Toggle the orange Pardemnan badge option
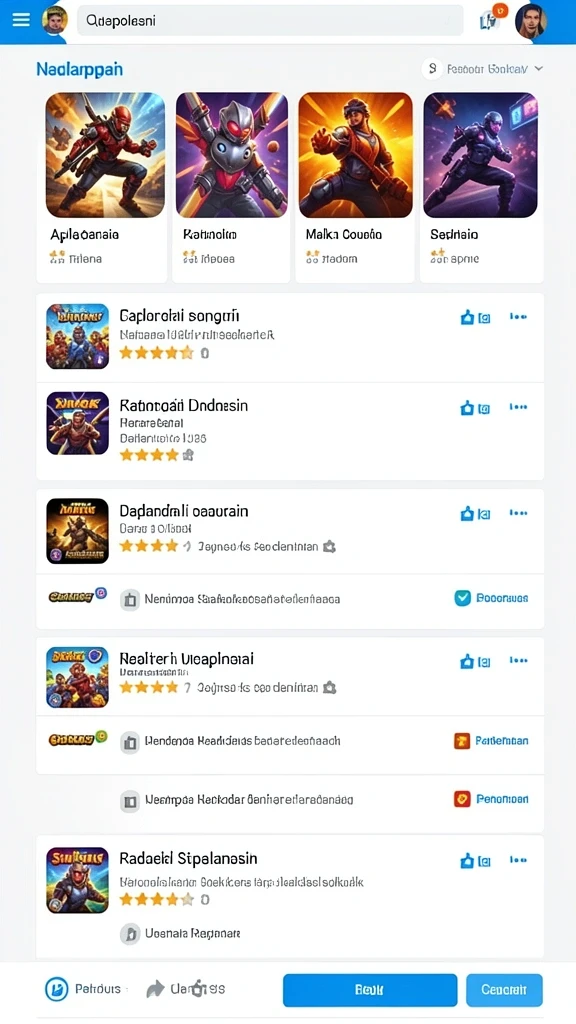576x1024 pixels. [462, 741]
